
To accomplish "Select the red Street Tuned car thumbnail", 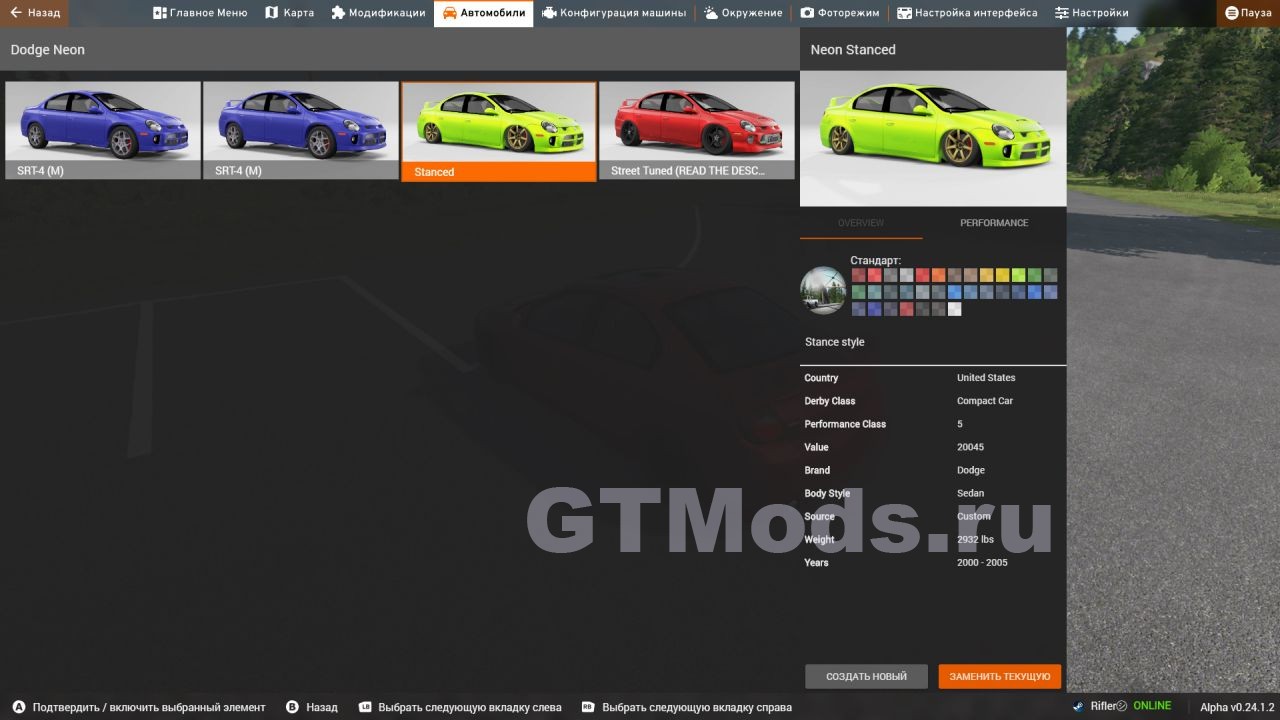I will click(697, 131).
